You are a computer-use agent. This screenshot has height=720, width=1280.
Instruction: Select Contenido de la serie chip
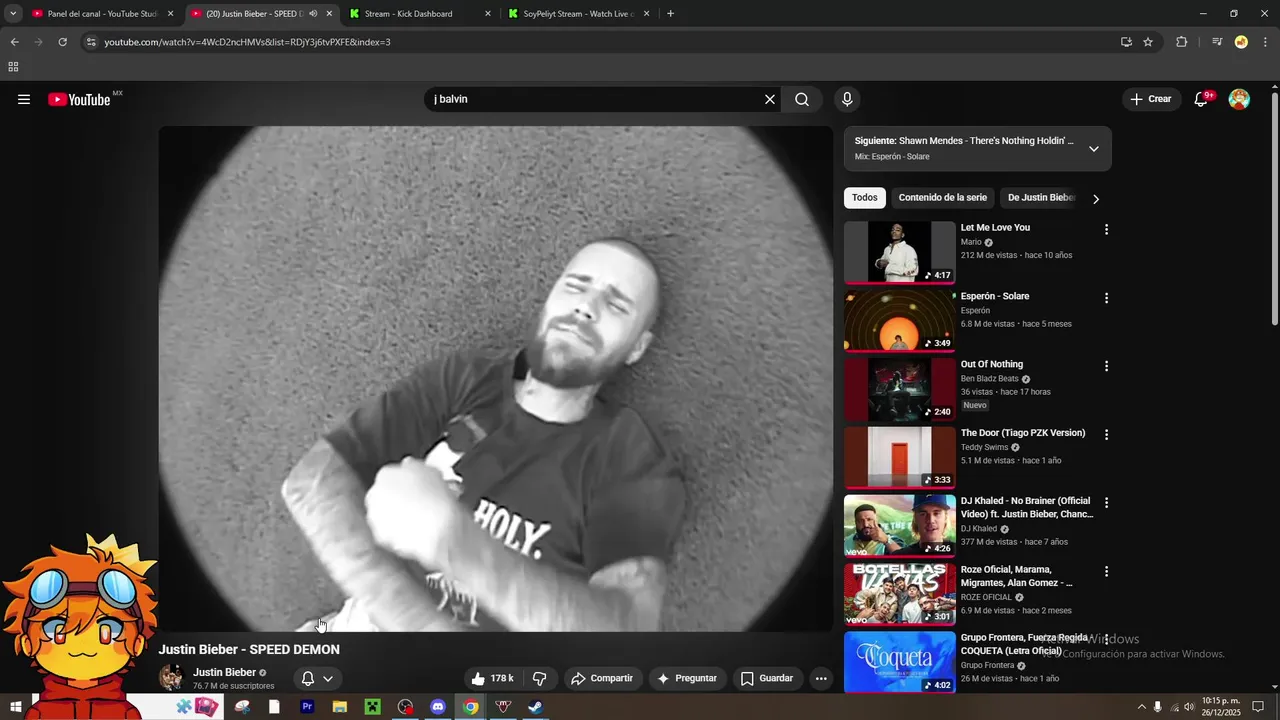pyautogui.click(x=943, y=198)
